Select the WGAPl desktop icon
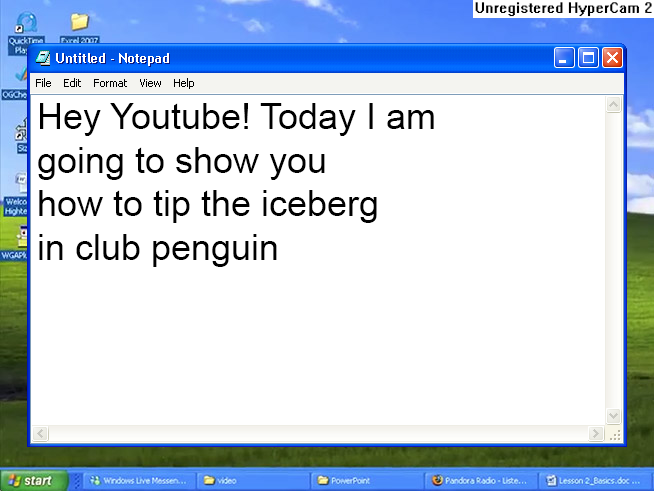The width and height of the screenshot is (654, 491). pyautogui.click(x=15, y=243)
